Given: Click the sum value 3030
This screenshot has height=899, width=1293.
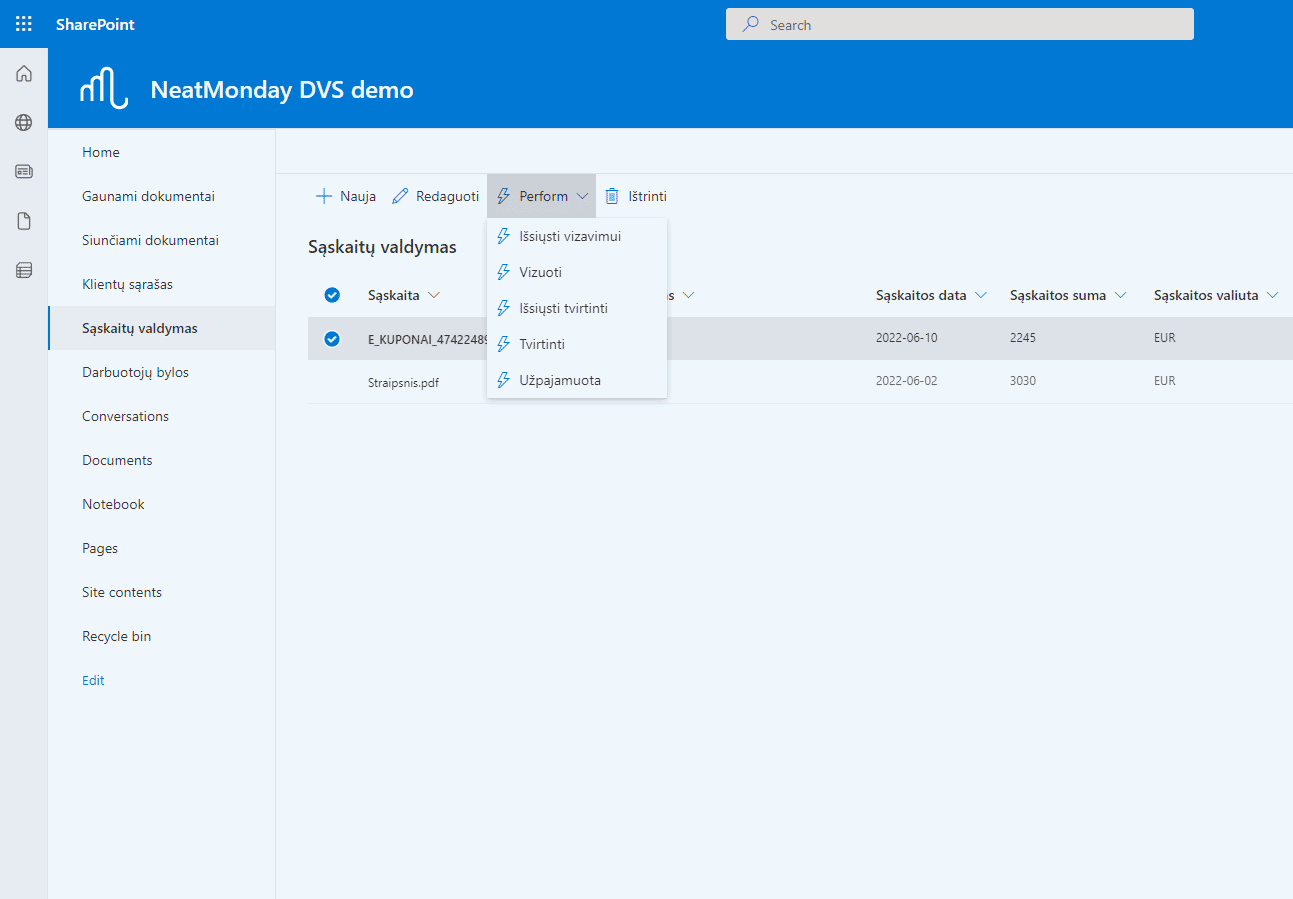Looking at the screenshot, I should pos(1023,381).
